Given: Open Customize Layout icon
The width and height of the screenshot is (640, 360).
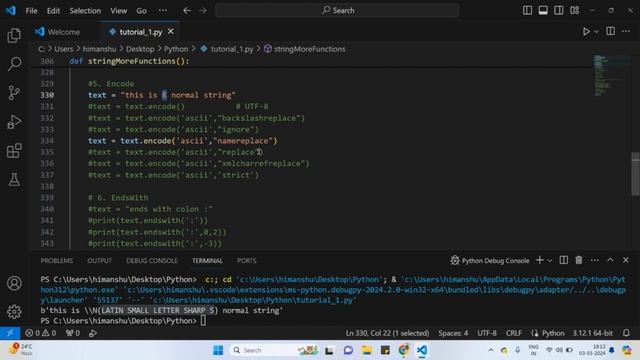Looking at the screenshot, I should click(574, 10).
